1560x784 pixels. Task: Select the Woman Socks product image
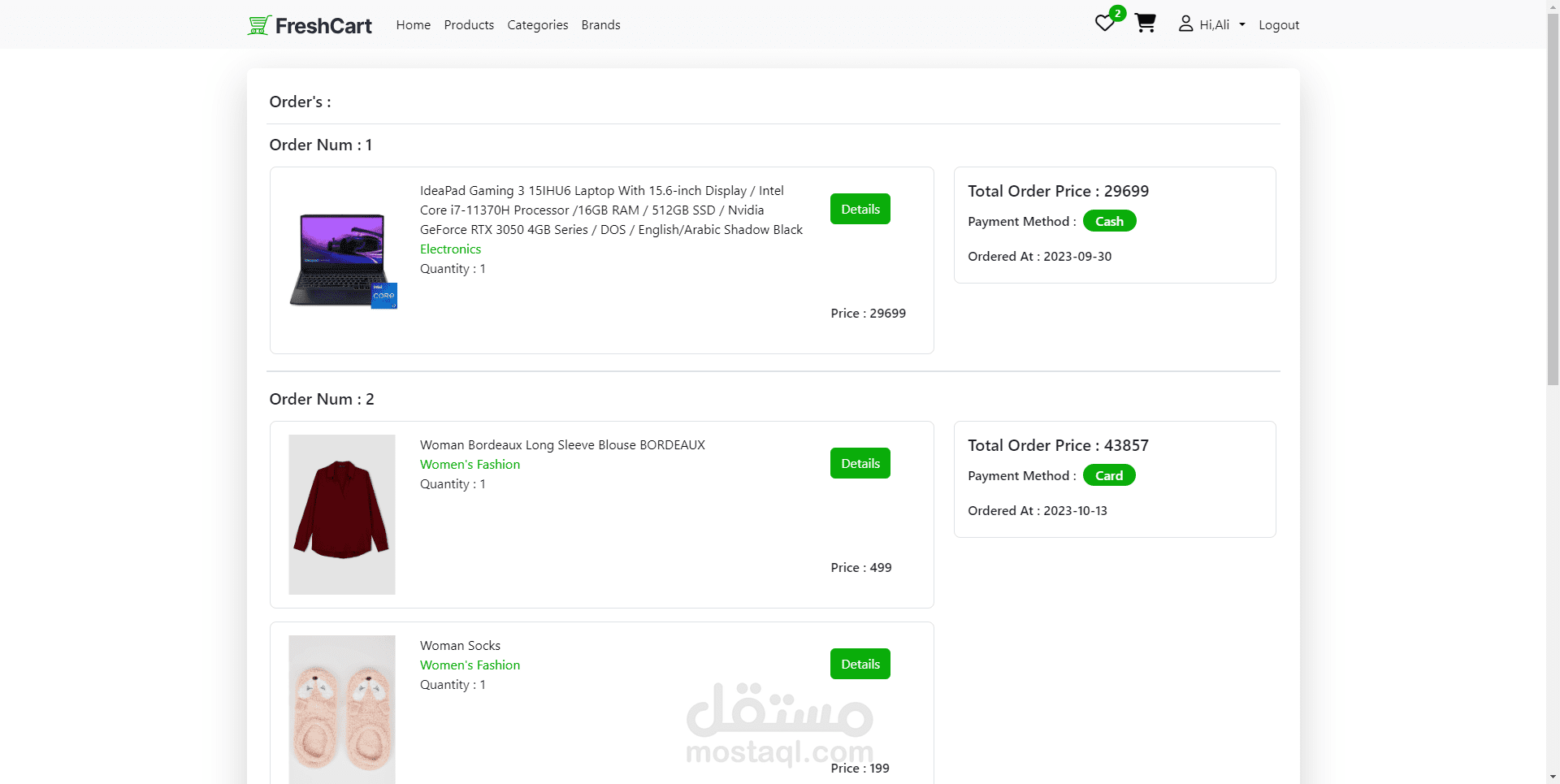tap(341, 709)
